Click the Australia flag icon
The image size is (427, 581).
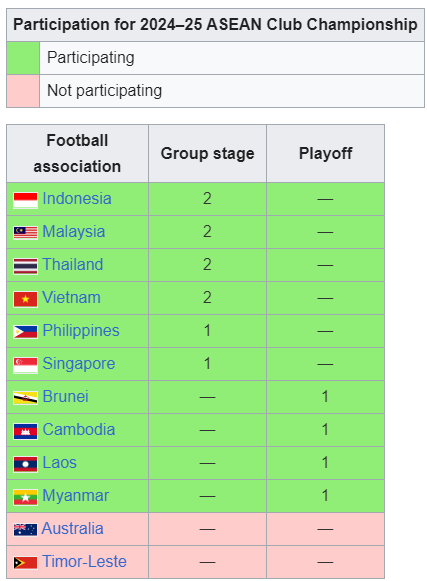click(x=25, y=530)
